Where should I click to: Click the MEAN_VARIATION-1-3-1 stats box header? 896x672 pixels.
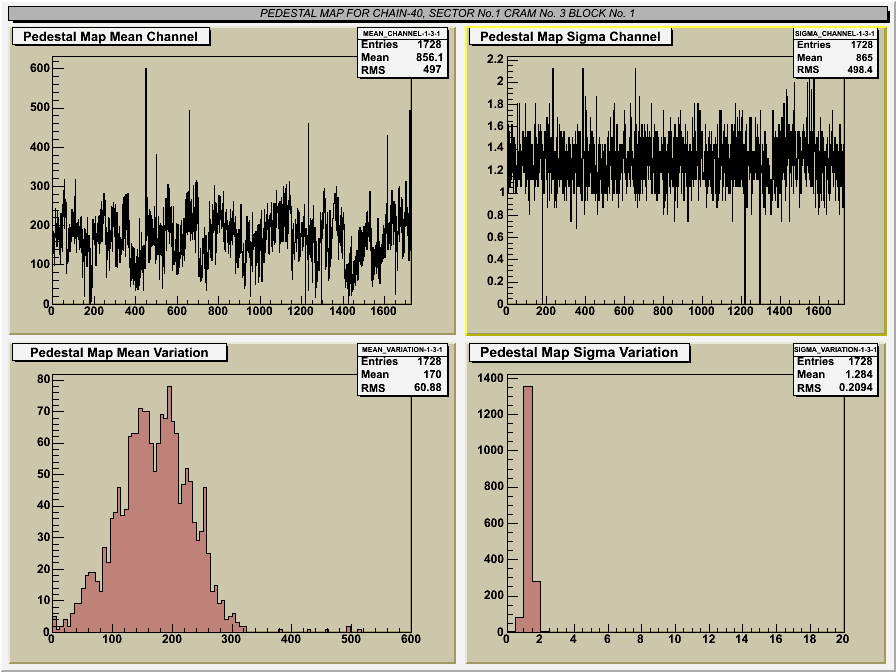[x=402, y=350]
